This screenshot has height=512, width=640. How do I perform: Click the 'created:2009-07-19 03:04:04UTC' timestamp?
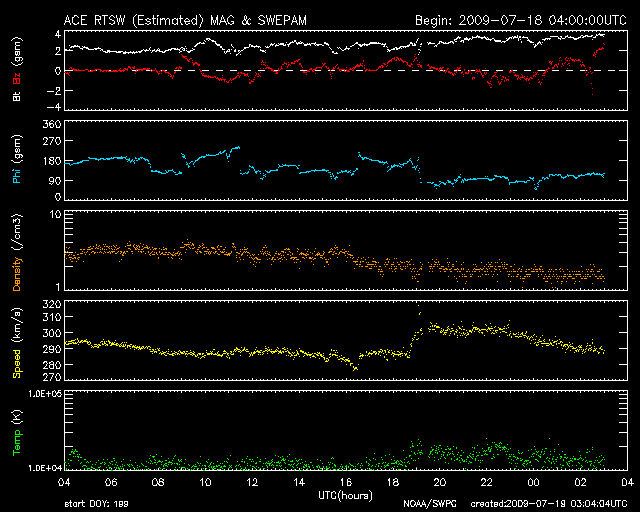tap(549, 504)
